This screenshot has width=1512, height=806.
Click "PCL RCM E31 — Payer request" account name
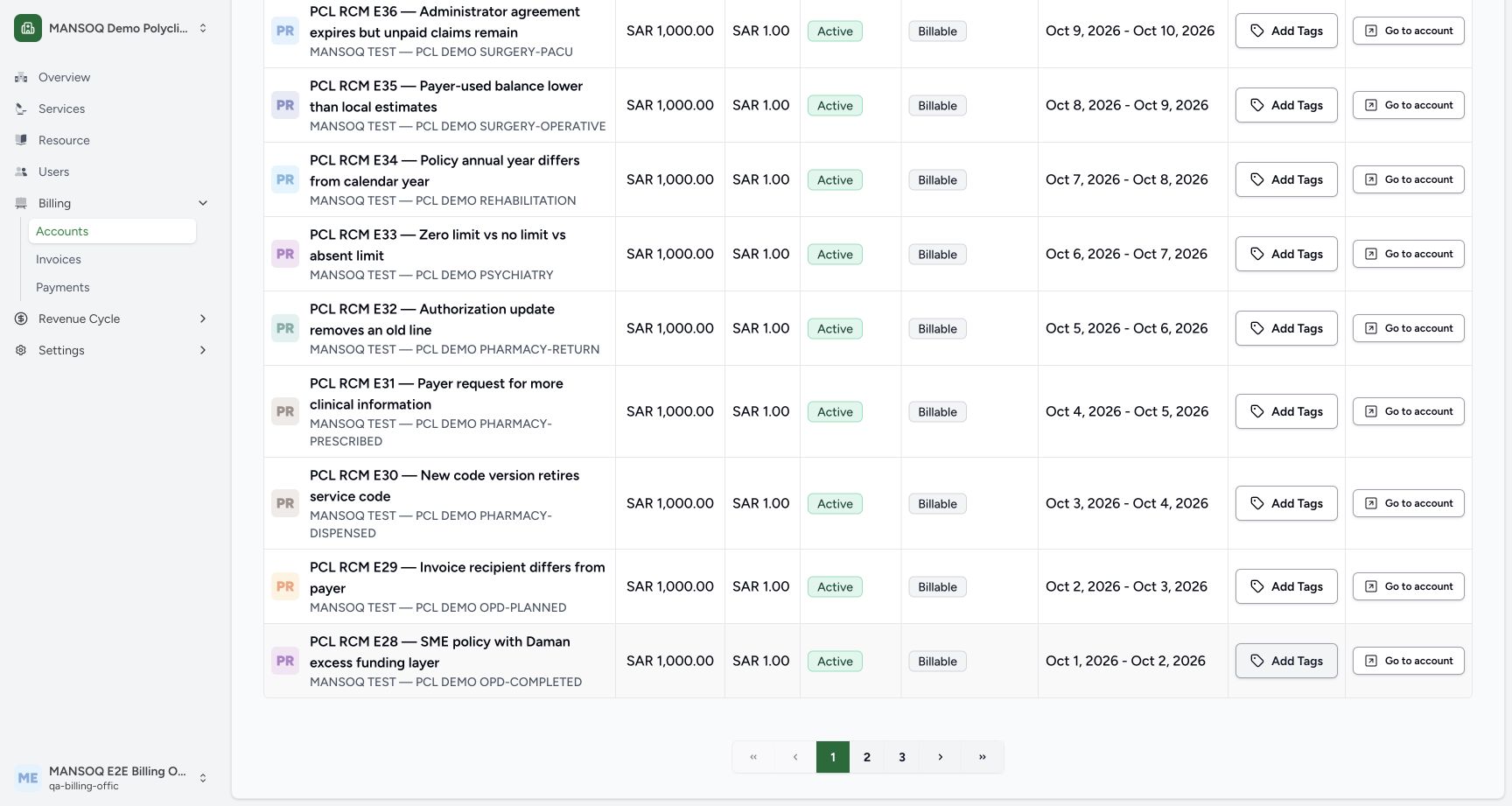(437, 394)
